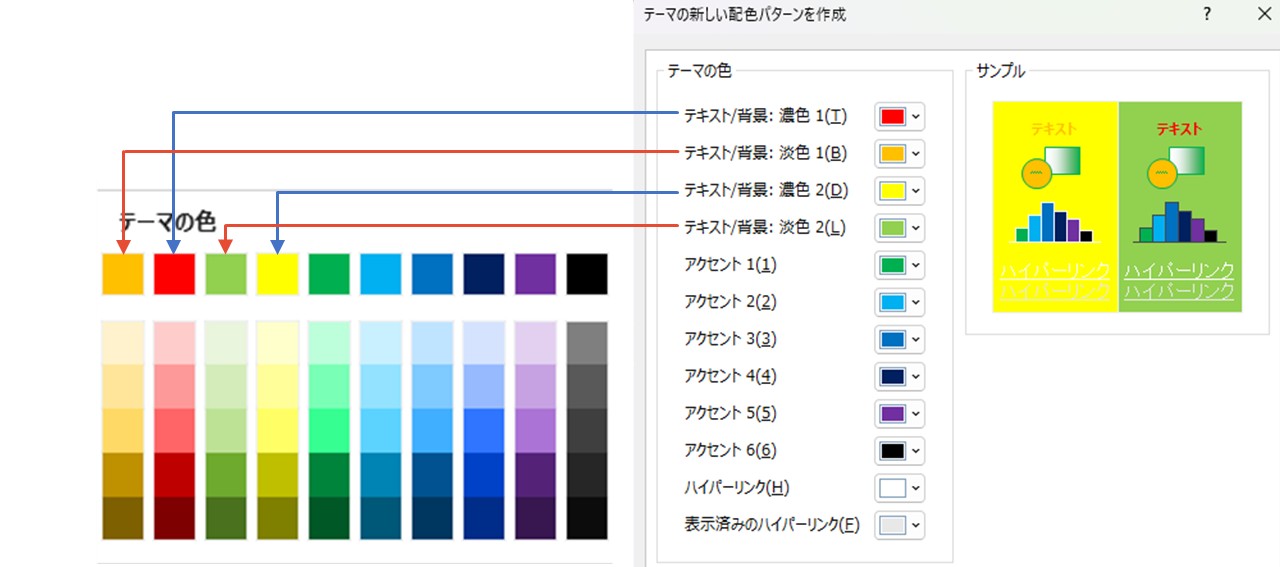Click the help question mark button
The height and width of the screenshot is (567, 1280).
coord(1207,15)
